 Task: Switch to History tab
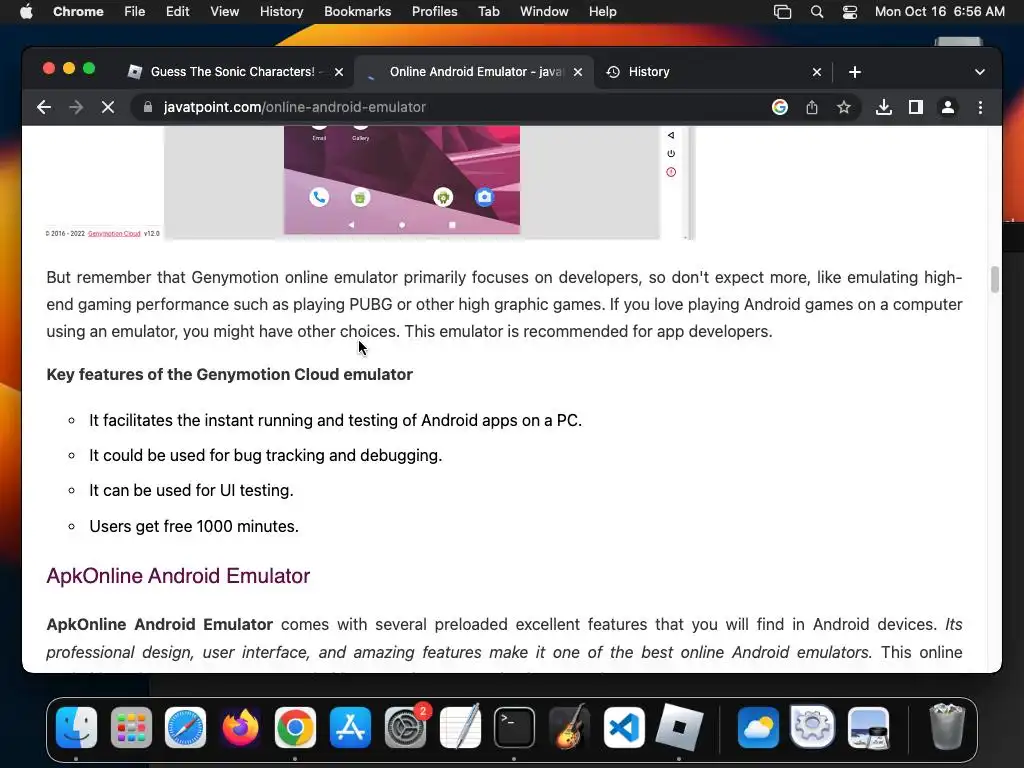(x=713, y=72)
